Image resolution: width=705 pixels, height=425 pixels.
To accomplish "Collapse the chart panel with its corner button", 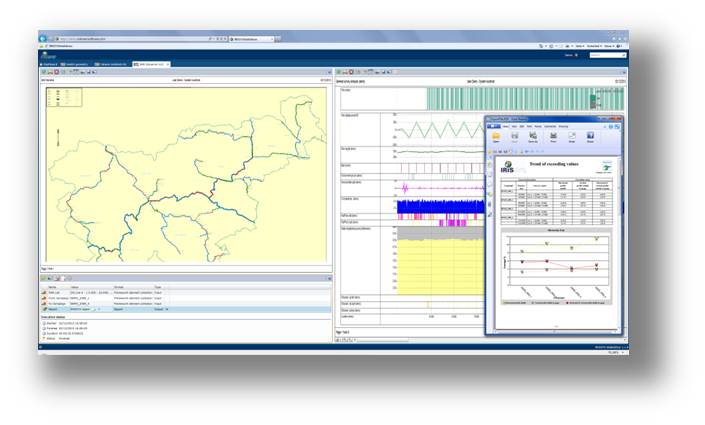I will [x=624, y=72].
